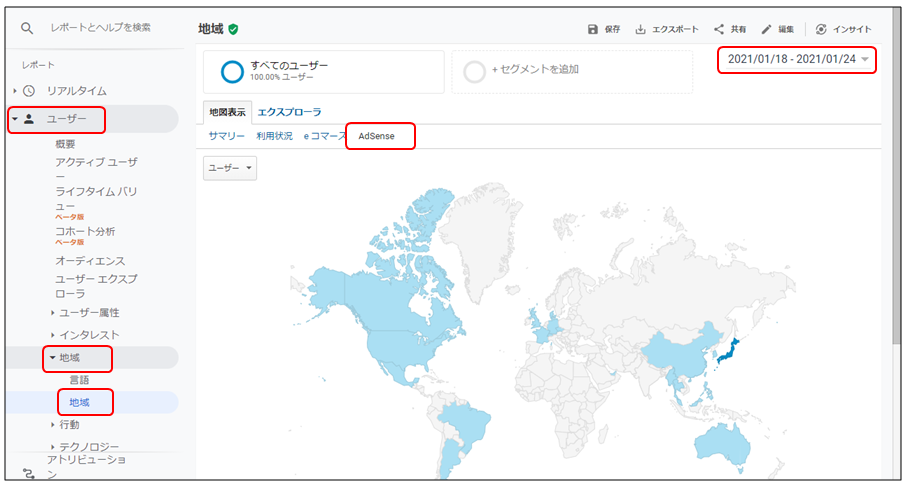Click the Realtime clock icon
Image resolution: width=908 pixels, height=485 pixels.
coord(28,91)
